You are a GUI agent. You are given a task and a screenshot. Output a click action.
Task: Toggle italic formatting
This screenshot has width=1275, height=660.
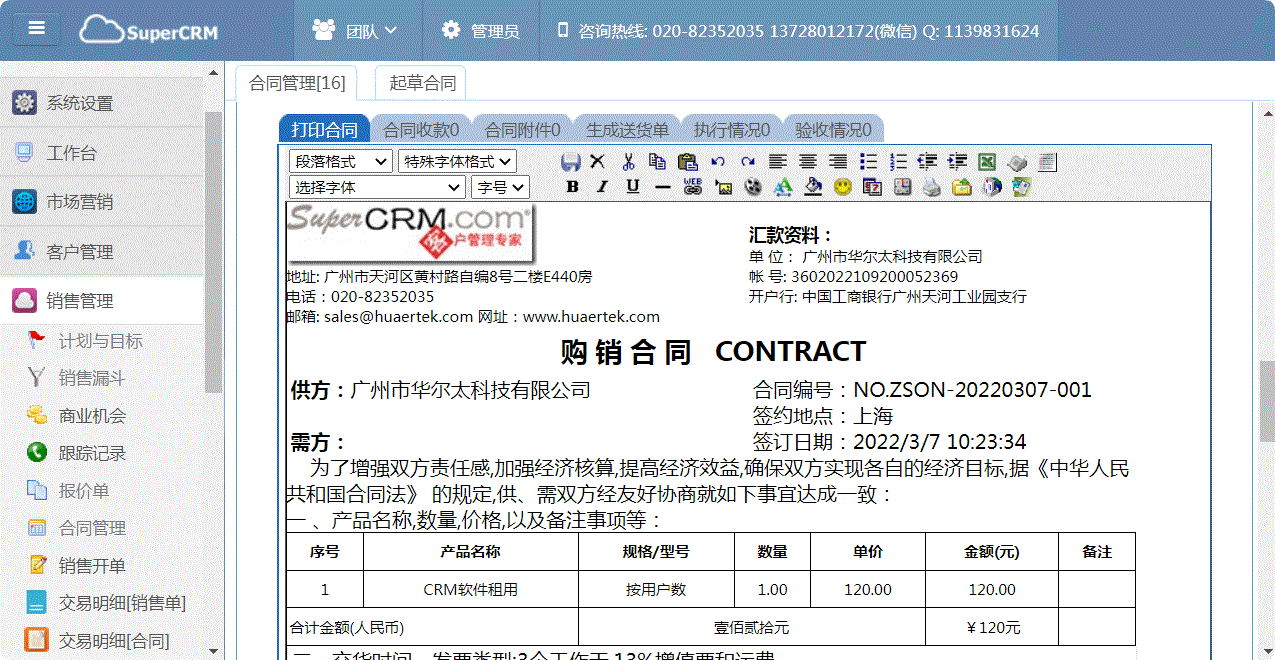pyautogui.click(x=602, y=186)
